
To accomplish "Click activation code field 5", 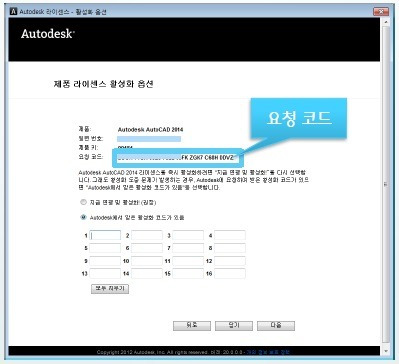I will click(x=105, y=248).
